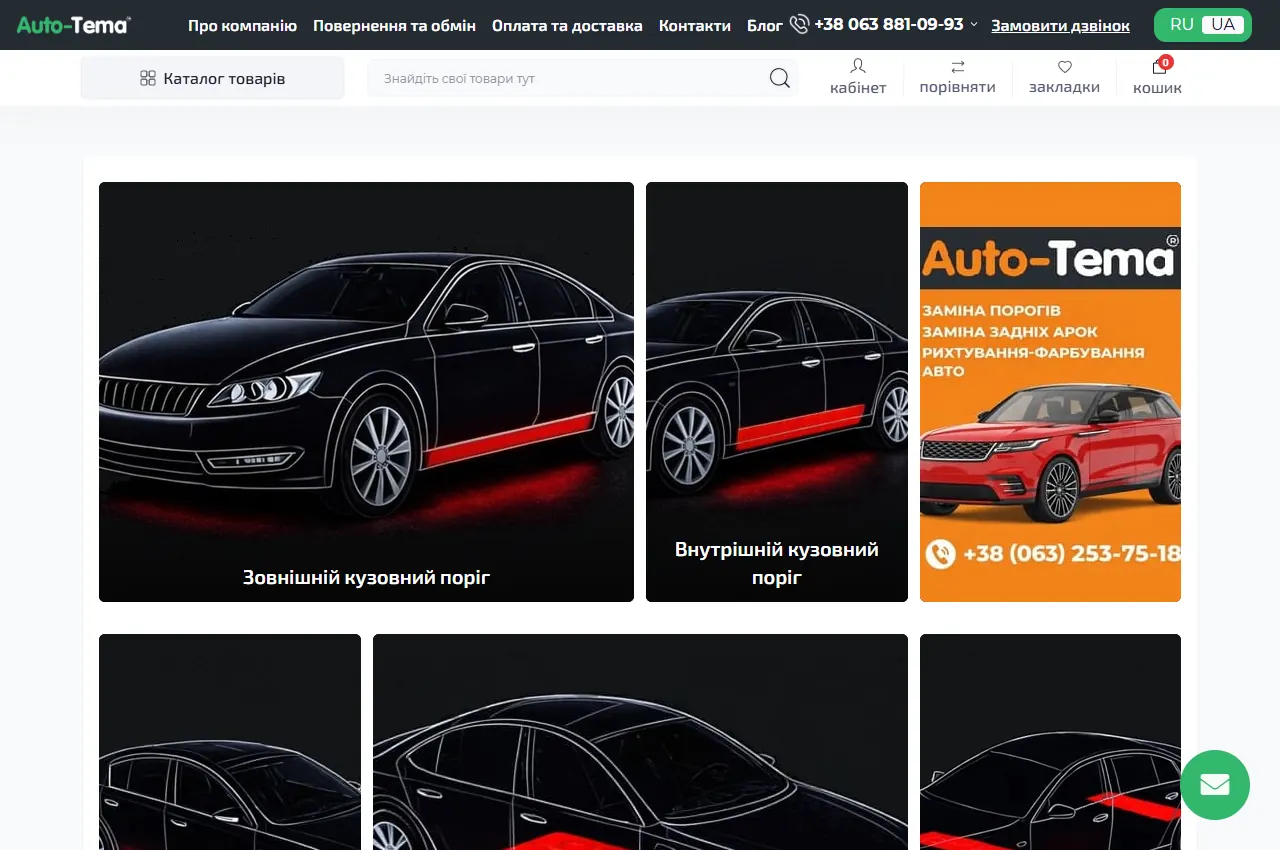The image size is (1280, 850).
Task: Expand the phone numbers dropdown arrow
Action: tap(974, 25)
